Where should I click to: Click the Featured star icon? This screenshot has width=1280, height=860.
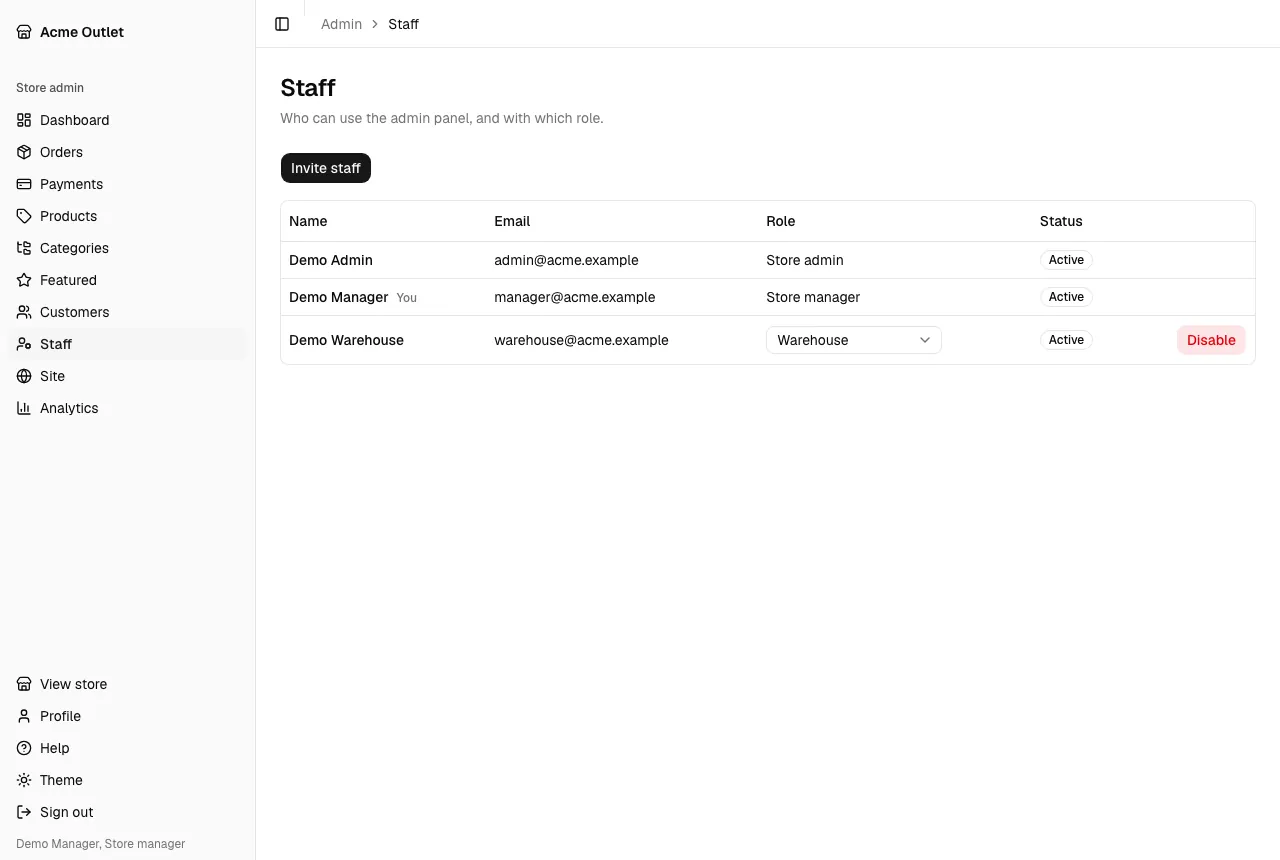click(x=24, y=280)
